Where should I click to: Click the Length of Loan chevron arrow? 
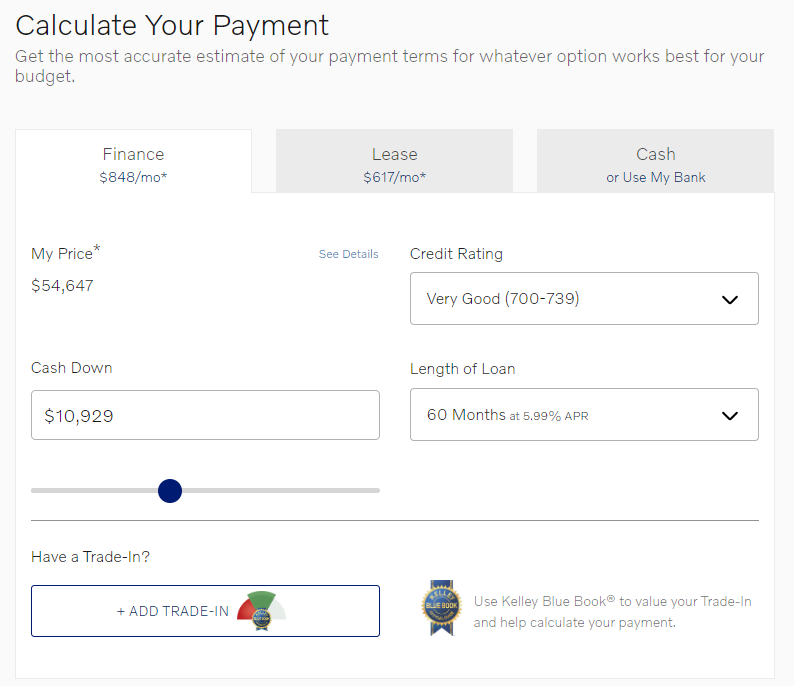(x=729, y=415)
